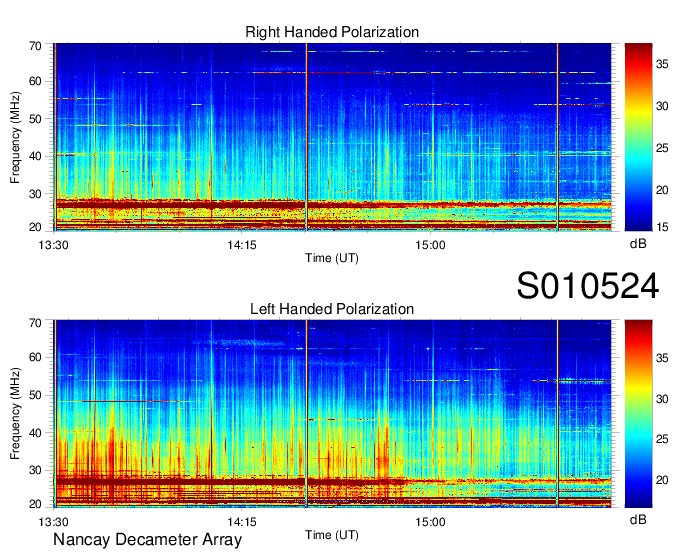Screen dimensions: 680x552
Task: Click the 20 label on the lower colorbar
Action: pyautogui.click(x=662, y=480)
